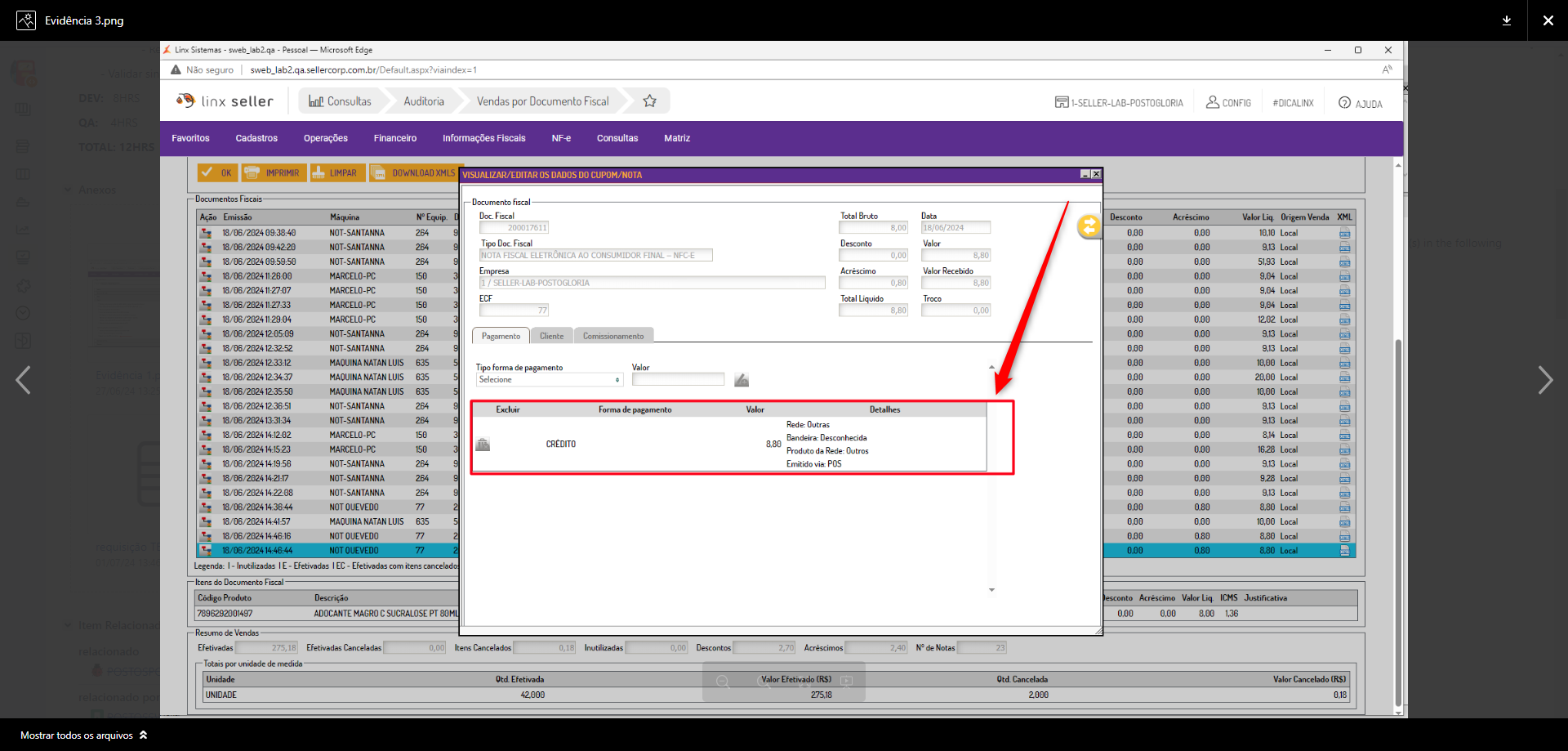Click the action icon for row 18/06/2024 14:36:44

click(206, 507)
